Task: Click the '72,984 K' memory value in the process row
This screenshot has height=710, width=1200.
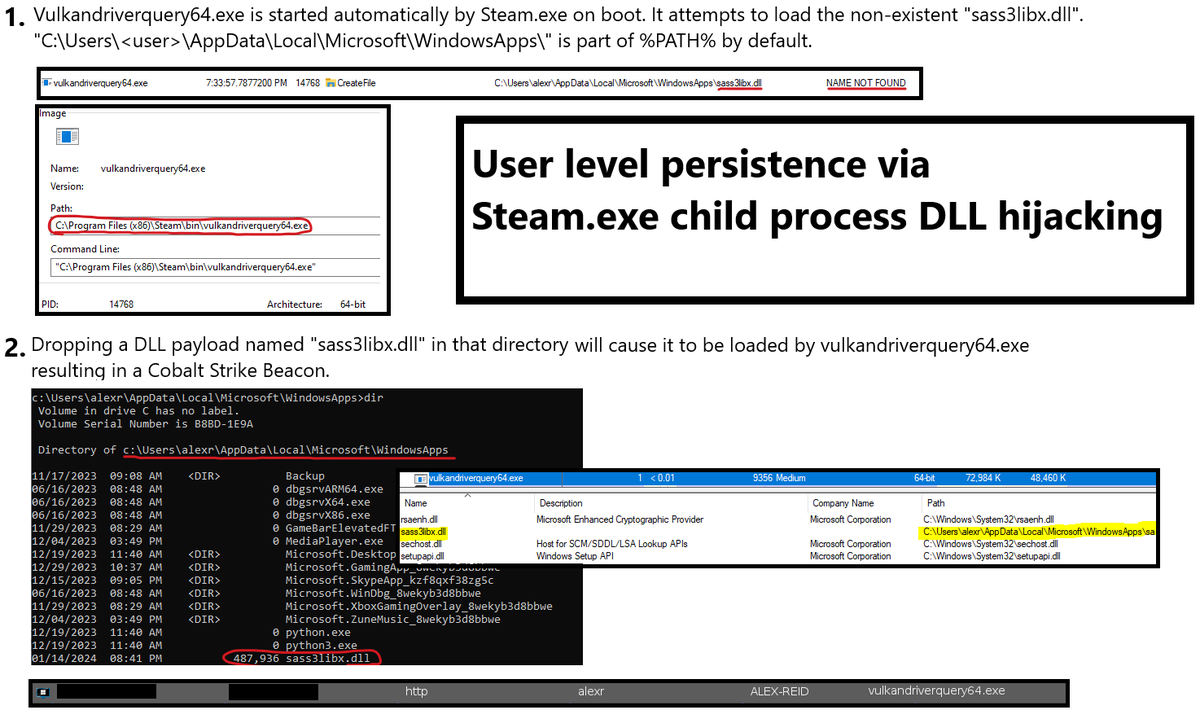Action: coord(984,478)
